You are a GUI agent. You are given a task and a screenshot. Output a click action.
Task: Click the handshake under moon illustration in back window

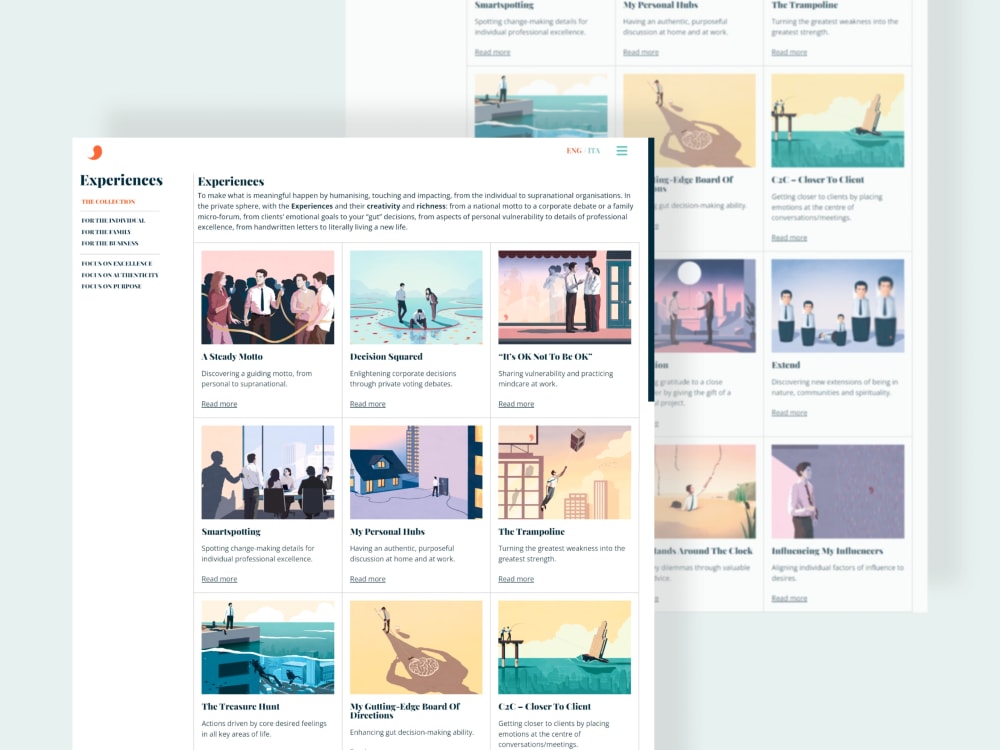(x=705, y=305)
